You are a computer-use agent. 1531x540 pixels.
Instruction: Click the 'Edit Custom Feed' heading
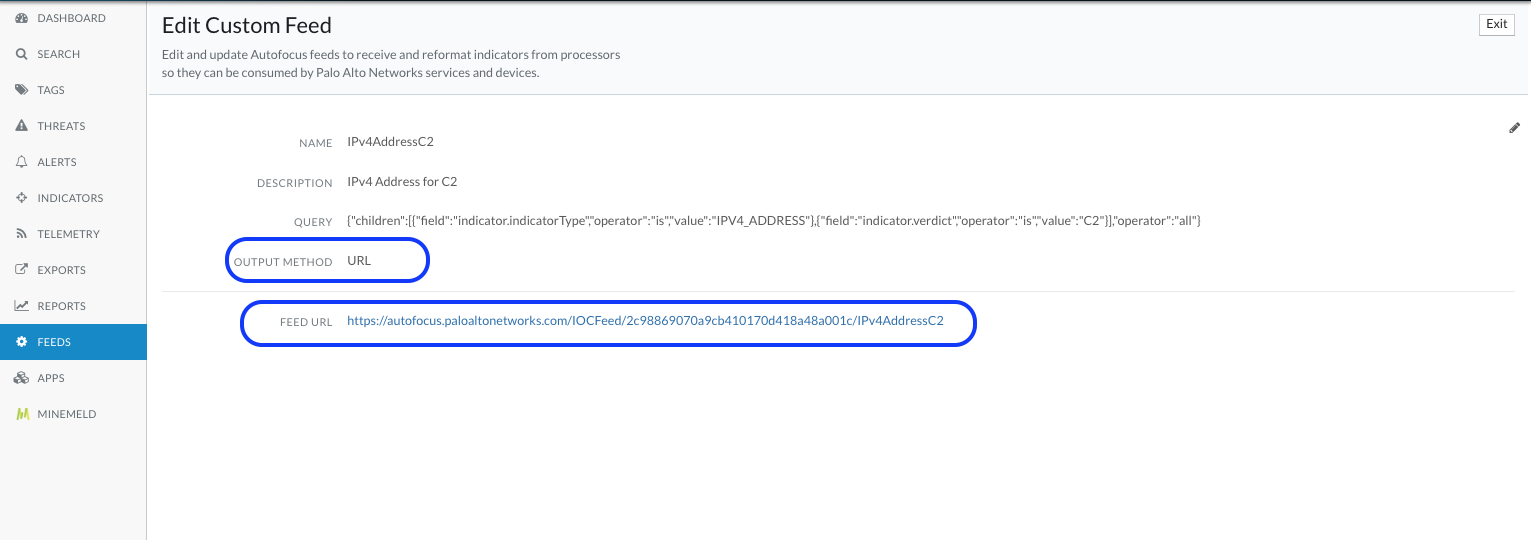tap(247, 25)
